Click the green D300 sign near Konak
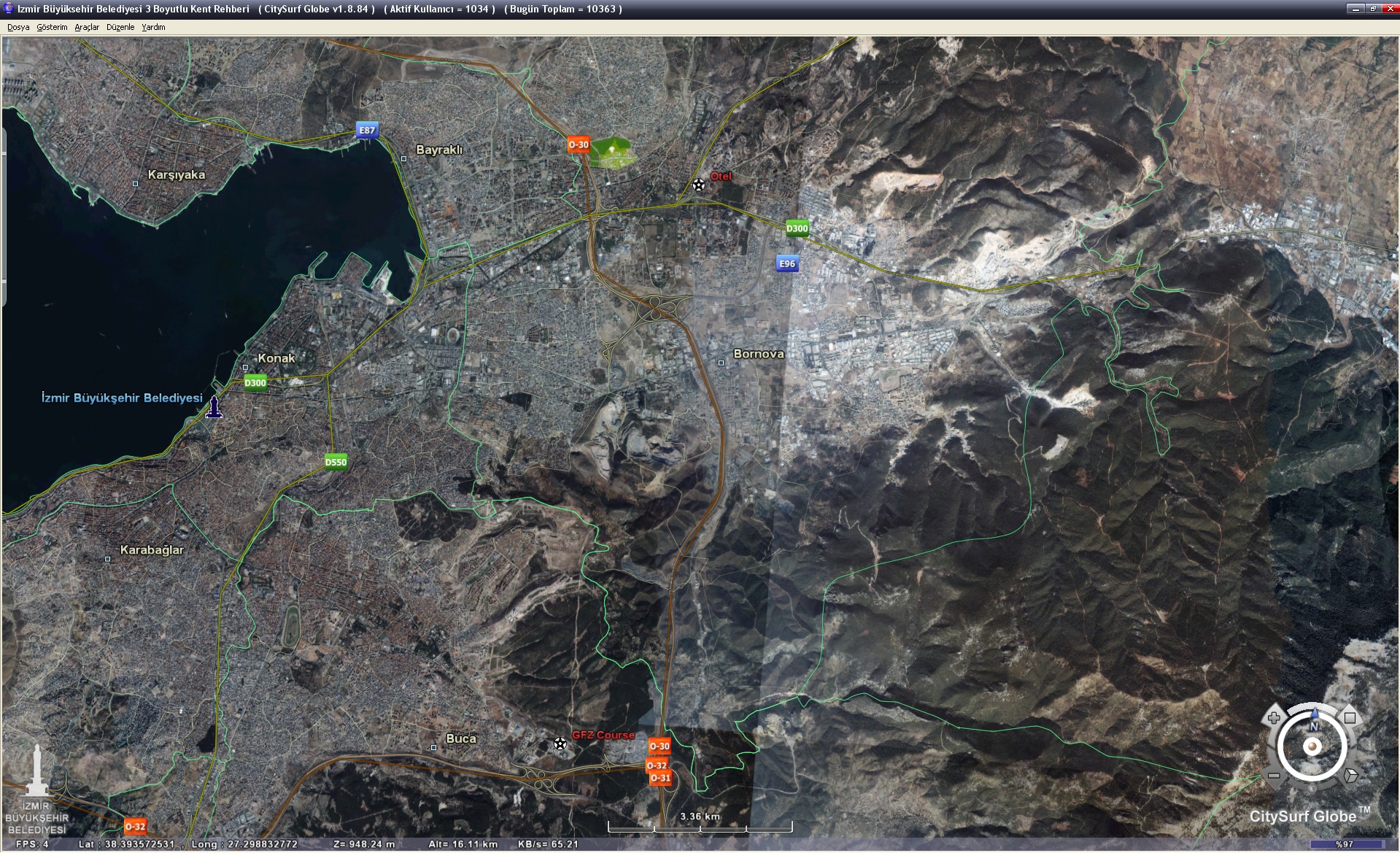This screenshot has width=1400, height=853. pyautogui.click(x=255, y=382)
